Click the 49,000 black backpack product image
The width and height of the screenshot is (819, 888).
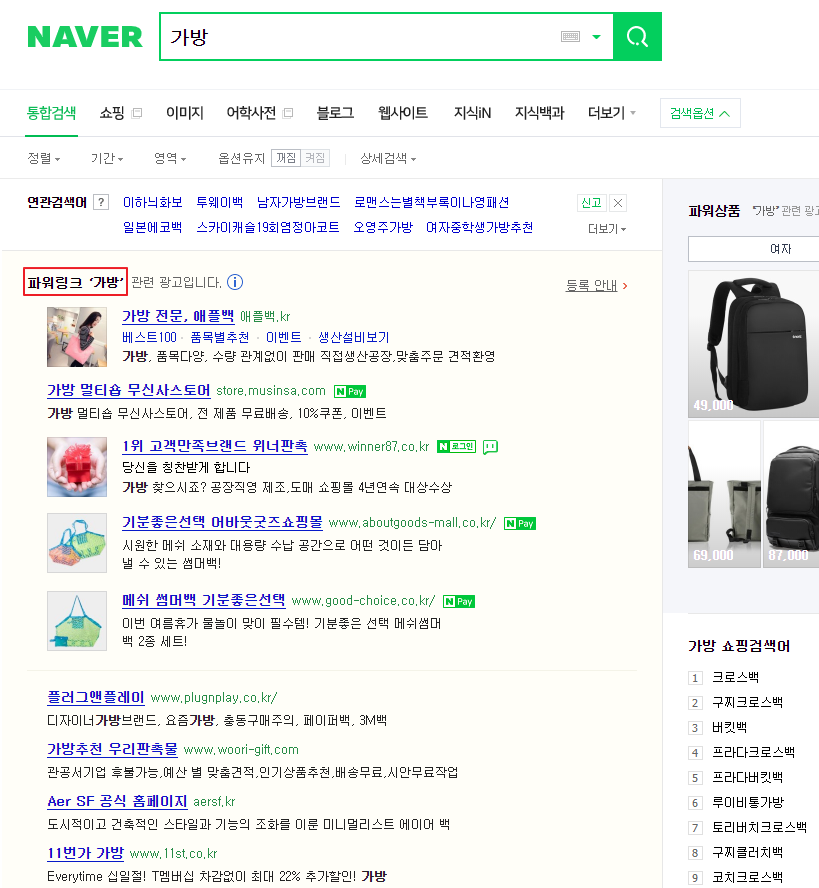click(x=753, y=344)
